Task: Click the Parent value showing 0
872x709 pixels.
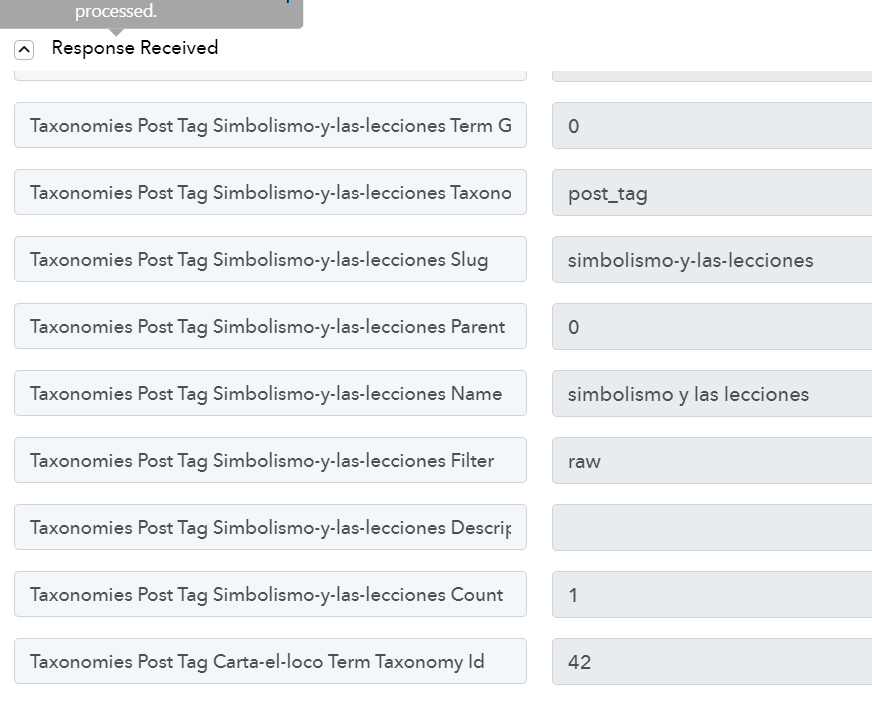Action: [712, 327]
